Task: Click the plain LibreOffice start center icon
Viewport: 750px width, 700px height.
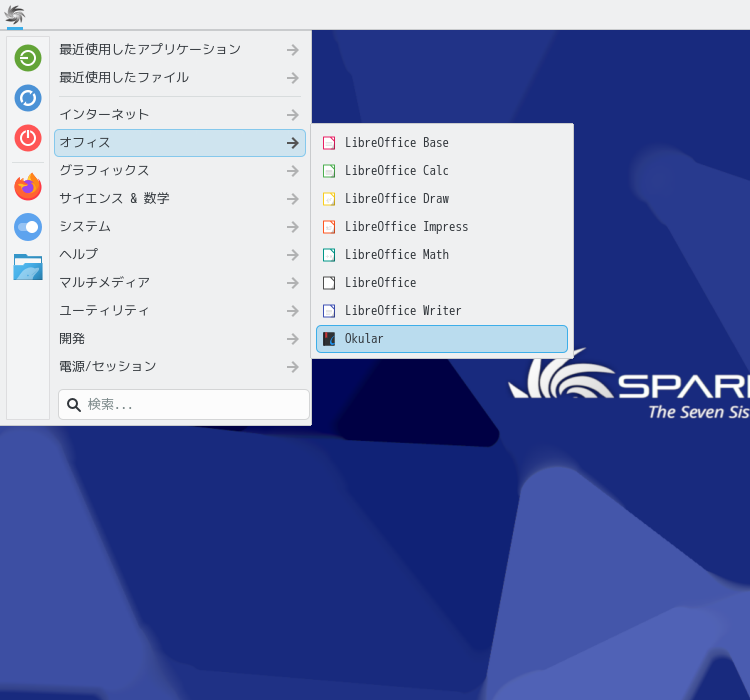Action: coord(329,283)
